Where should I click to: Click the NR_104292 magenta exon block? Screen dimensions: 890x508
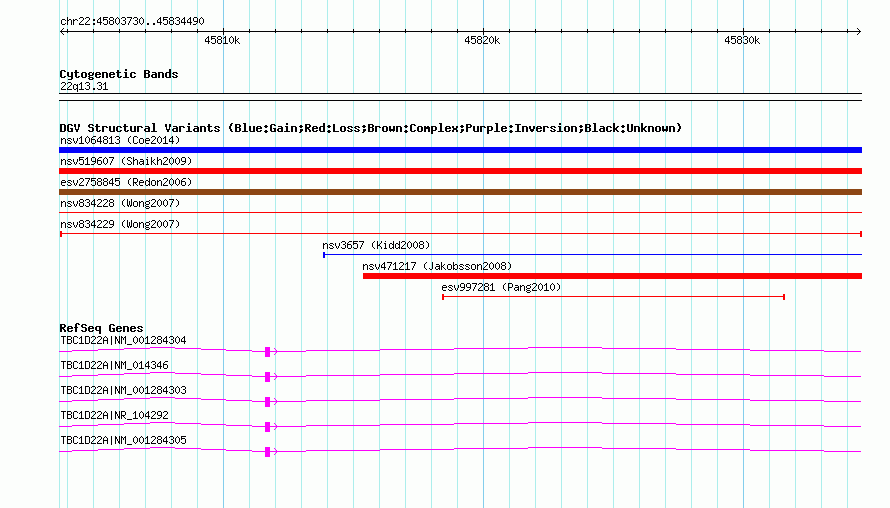[267, 427]
